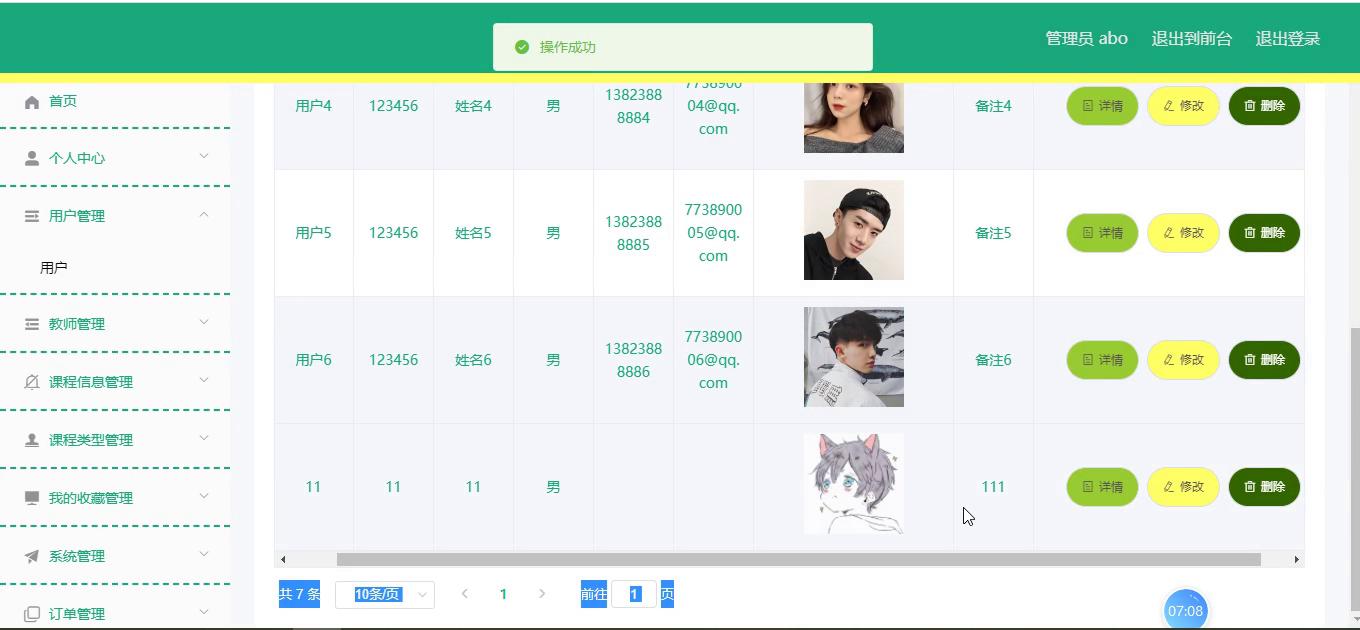Click 退出到前台 in the header
This screenshot has width=1360, height=630.
tap(1191, 39)
